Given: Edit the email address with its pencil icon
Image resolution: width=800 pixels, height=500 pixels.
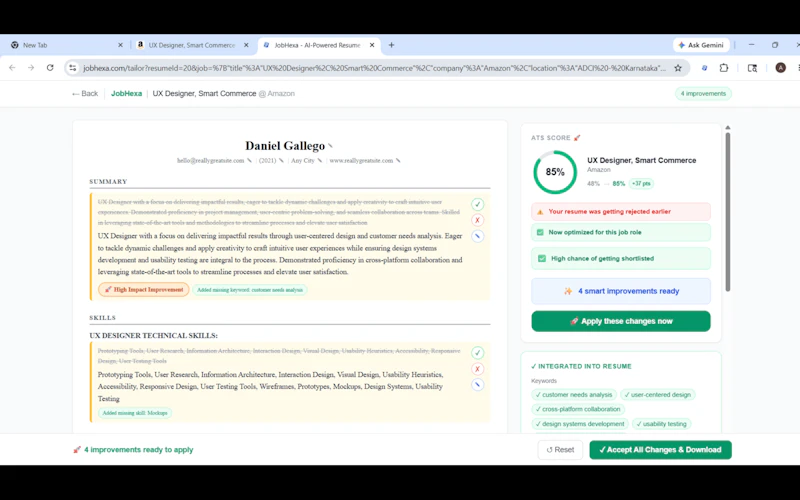Looking at the screenshot, I should click(249, 161).
